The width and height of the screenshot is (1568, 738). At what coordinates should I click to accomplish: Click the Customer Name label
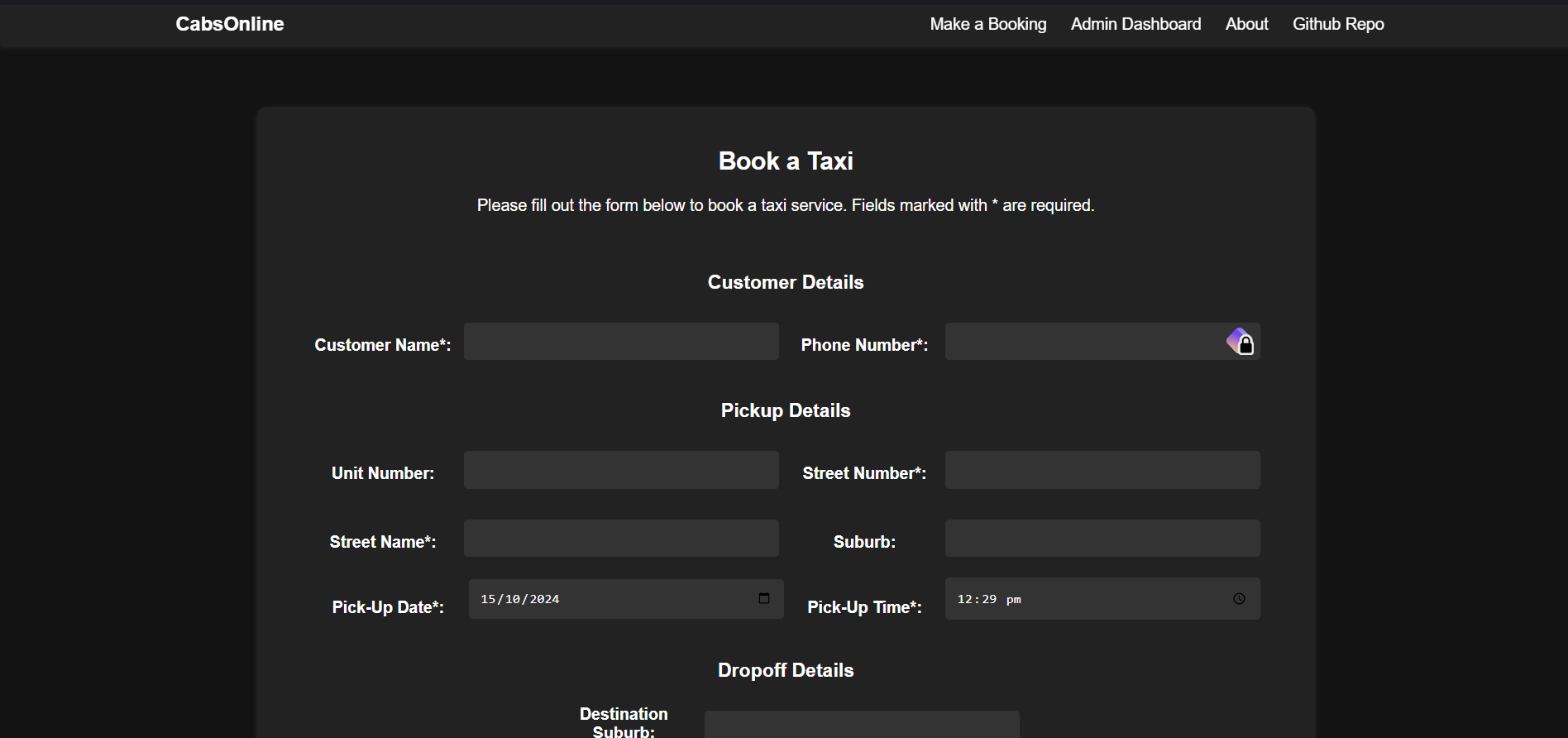(x=382, y=345)
